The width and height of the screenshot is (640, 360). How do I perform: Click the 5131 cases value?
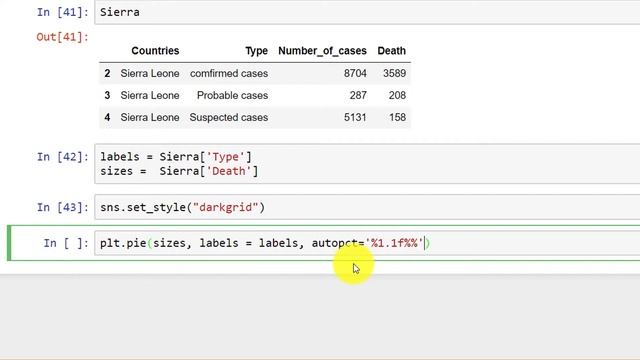click(x=355, y=118)
